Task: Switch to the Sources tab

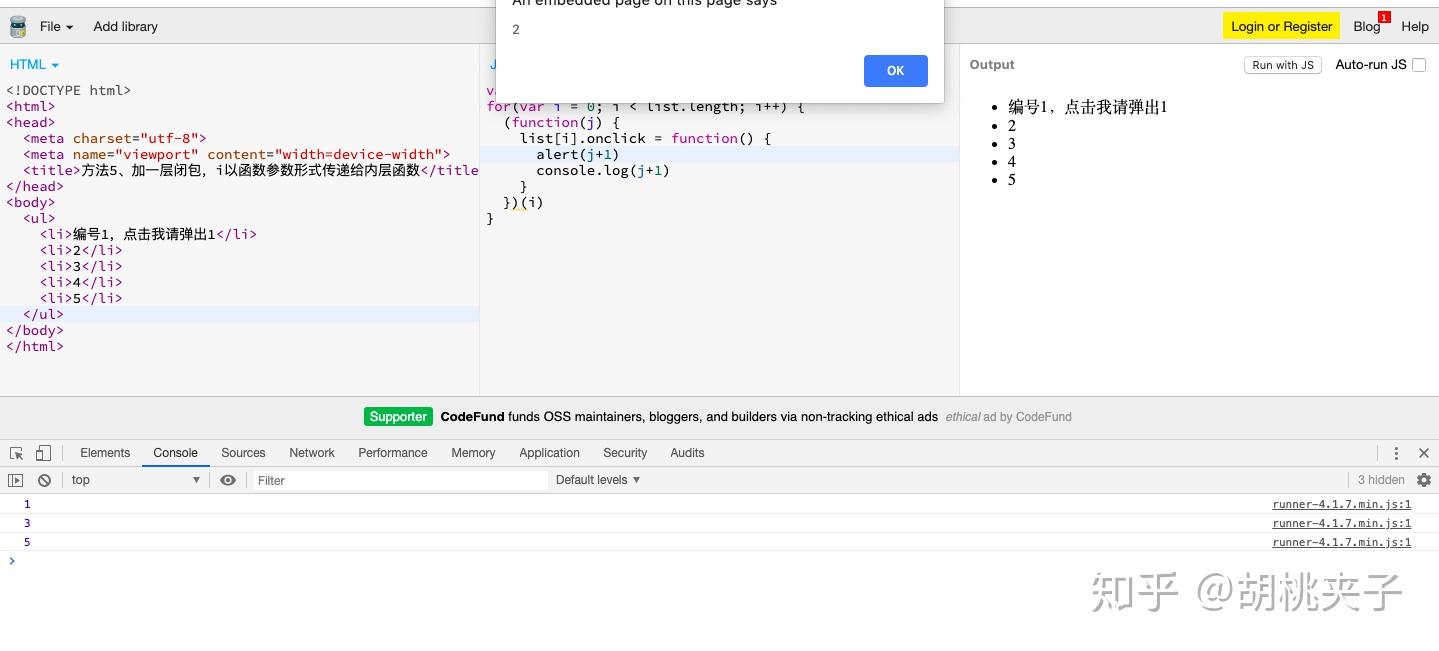Action: (x=243, y=453)
